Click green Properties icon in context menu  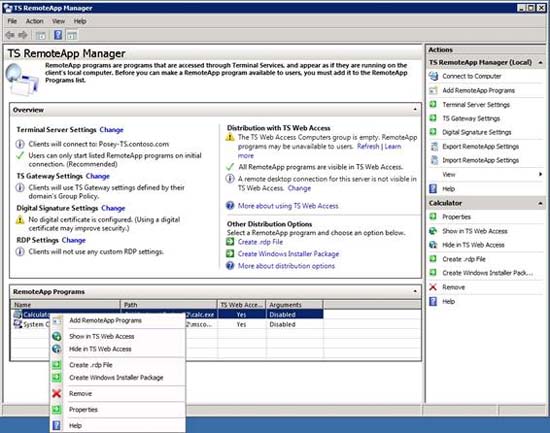pos(56,409)
